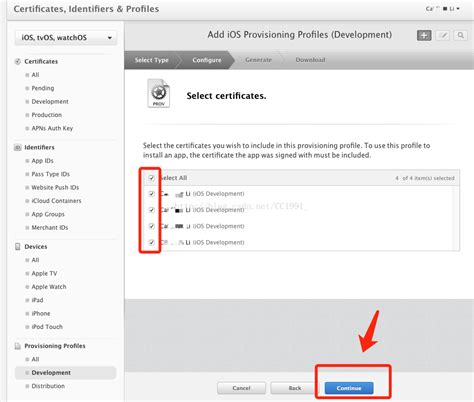Click the Certificates section icon
Image resolution: width=474 pixels, height=402 pixels.
[18, 61]
